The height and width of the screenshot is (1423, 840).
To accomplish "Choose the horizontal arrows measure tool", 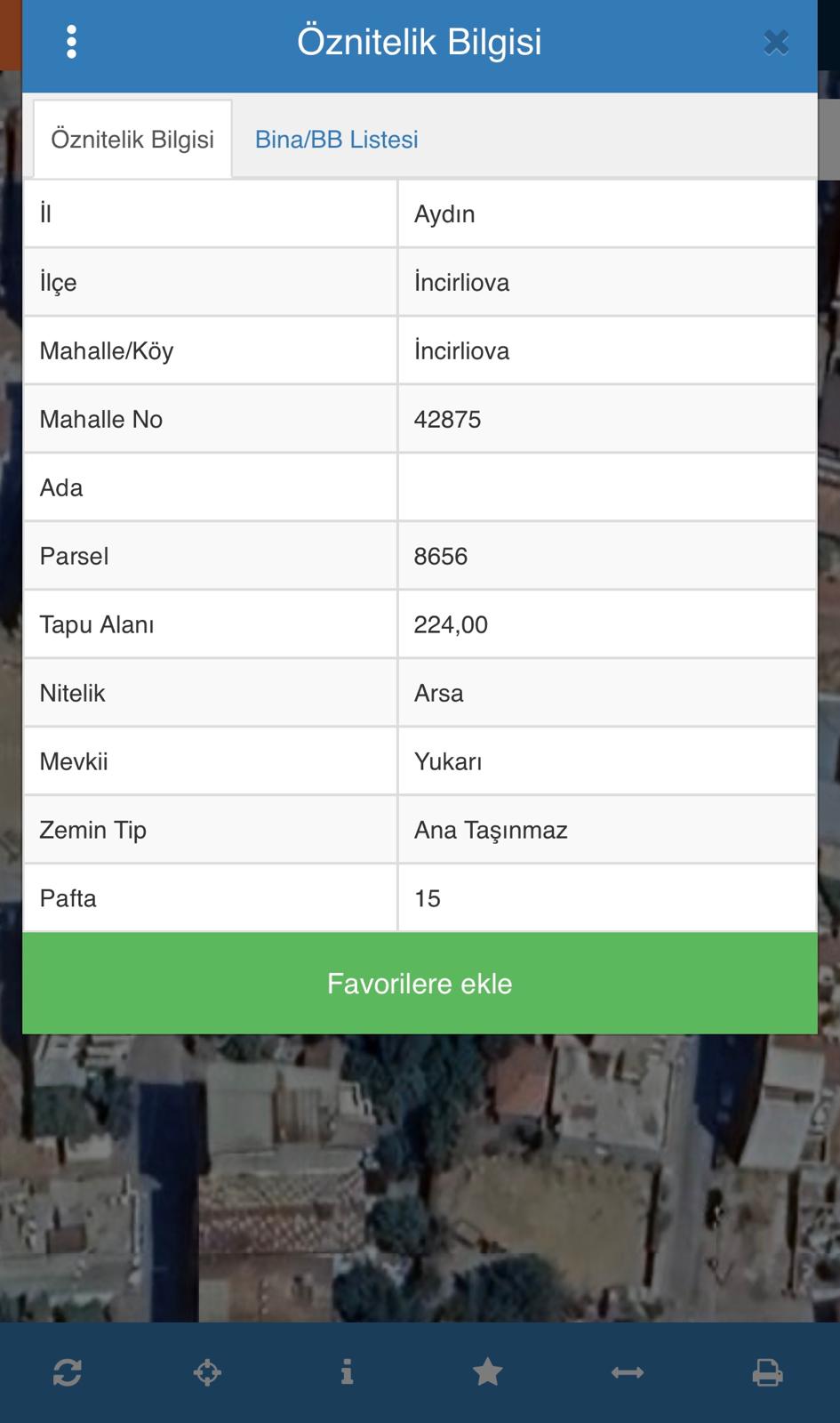I will click(628, 1372).
